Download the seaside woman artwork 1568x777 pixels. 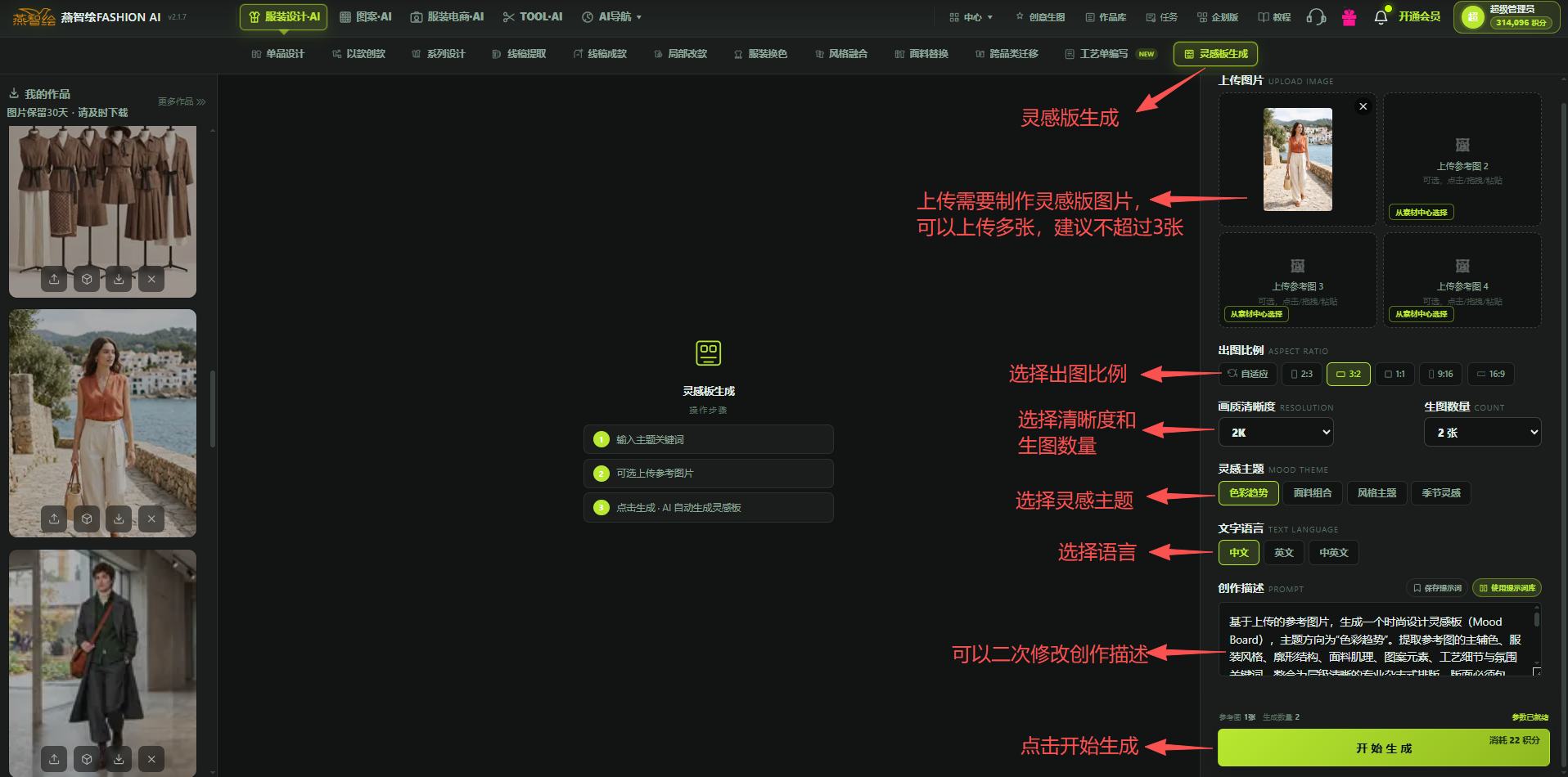[x=119, y=519]
